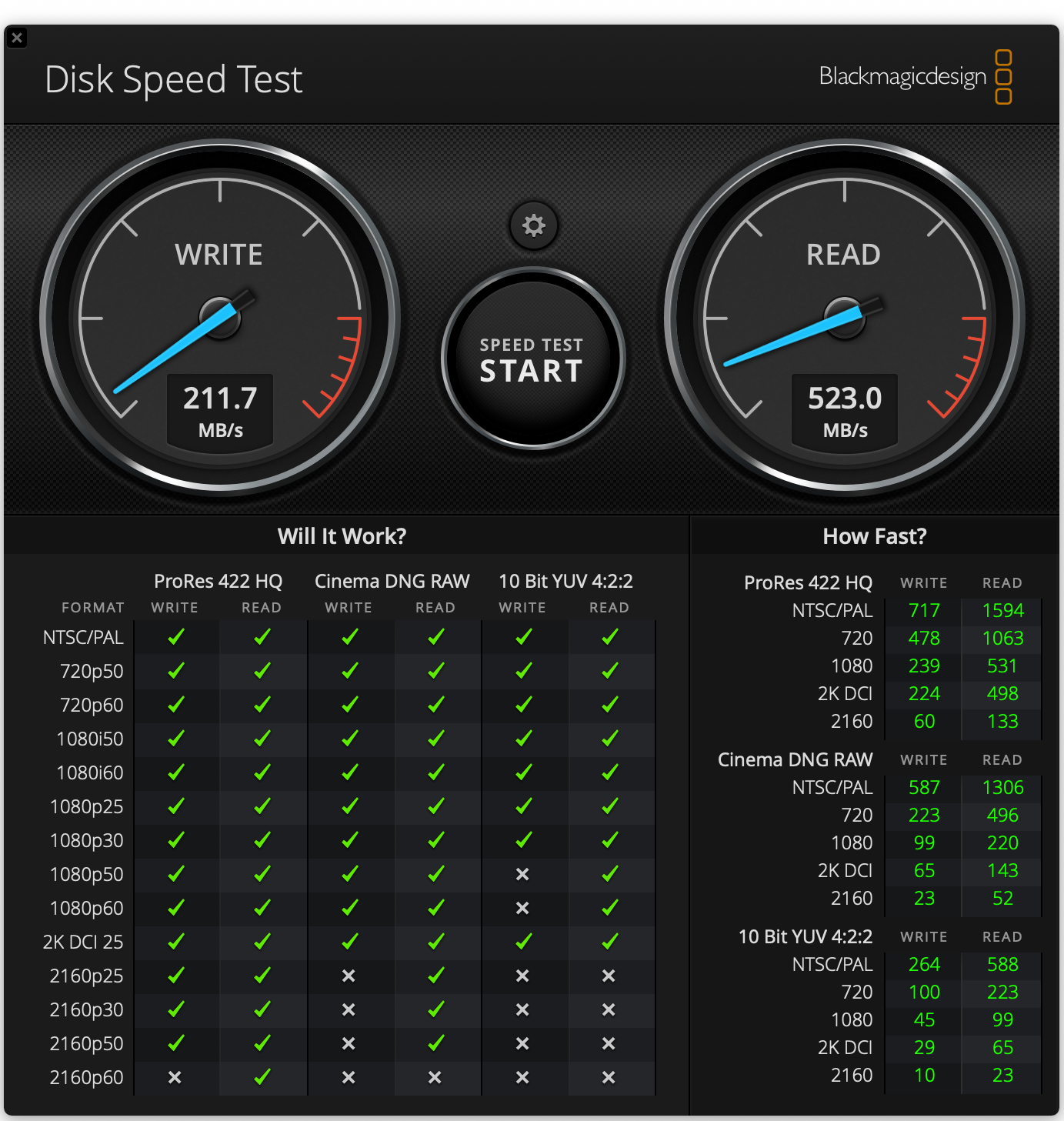Image resolution: width=1064 pixels, height=1121 pixels.
Task: Click the Cinema DNG RAW 2160 write value 23
Action: [924, 899]
